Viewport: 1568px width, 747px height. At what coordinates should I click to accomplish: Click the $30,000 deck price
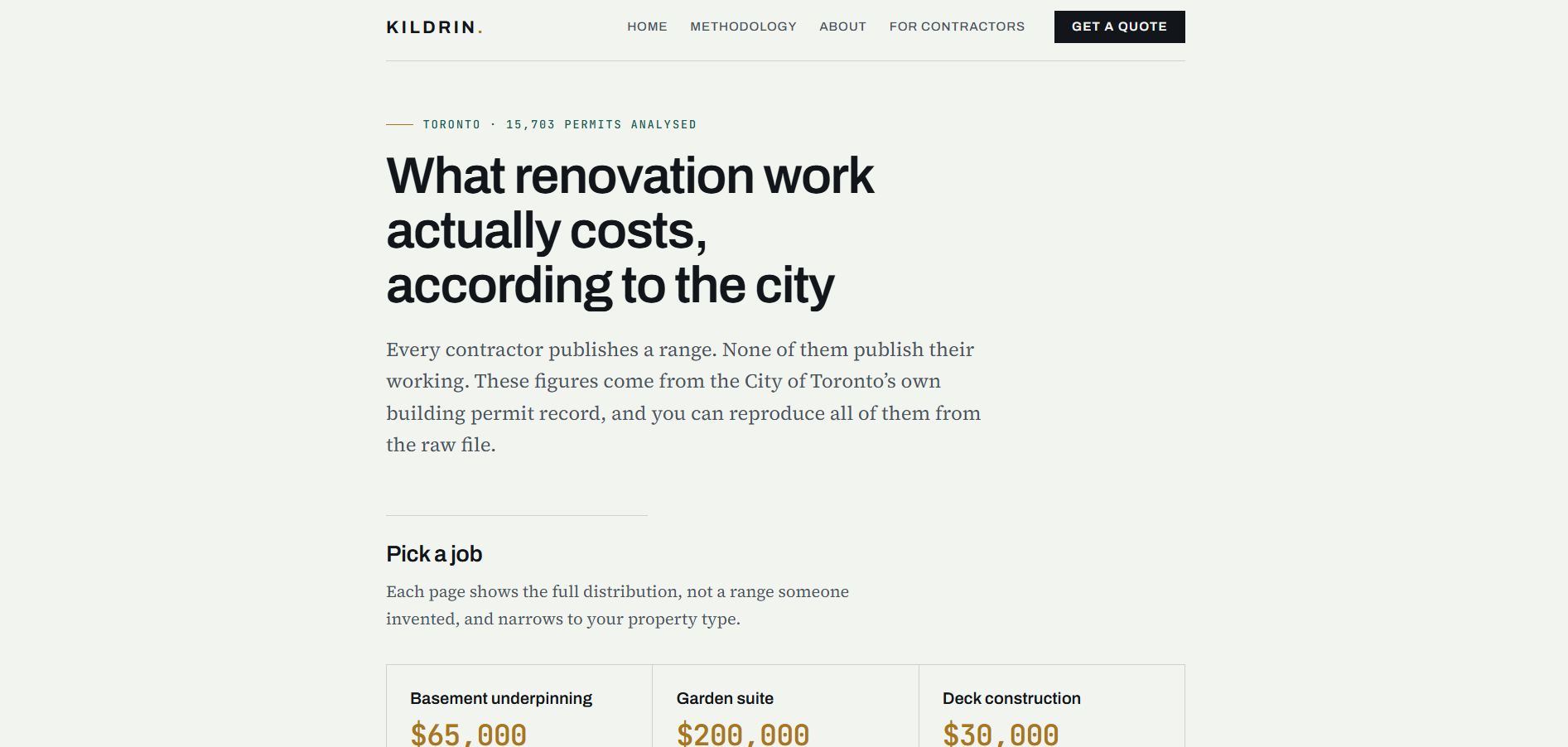[1001, 735]
